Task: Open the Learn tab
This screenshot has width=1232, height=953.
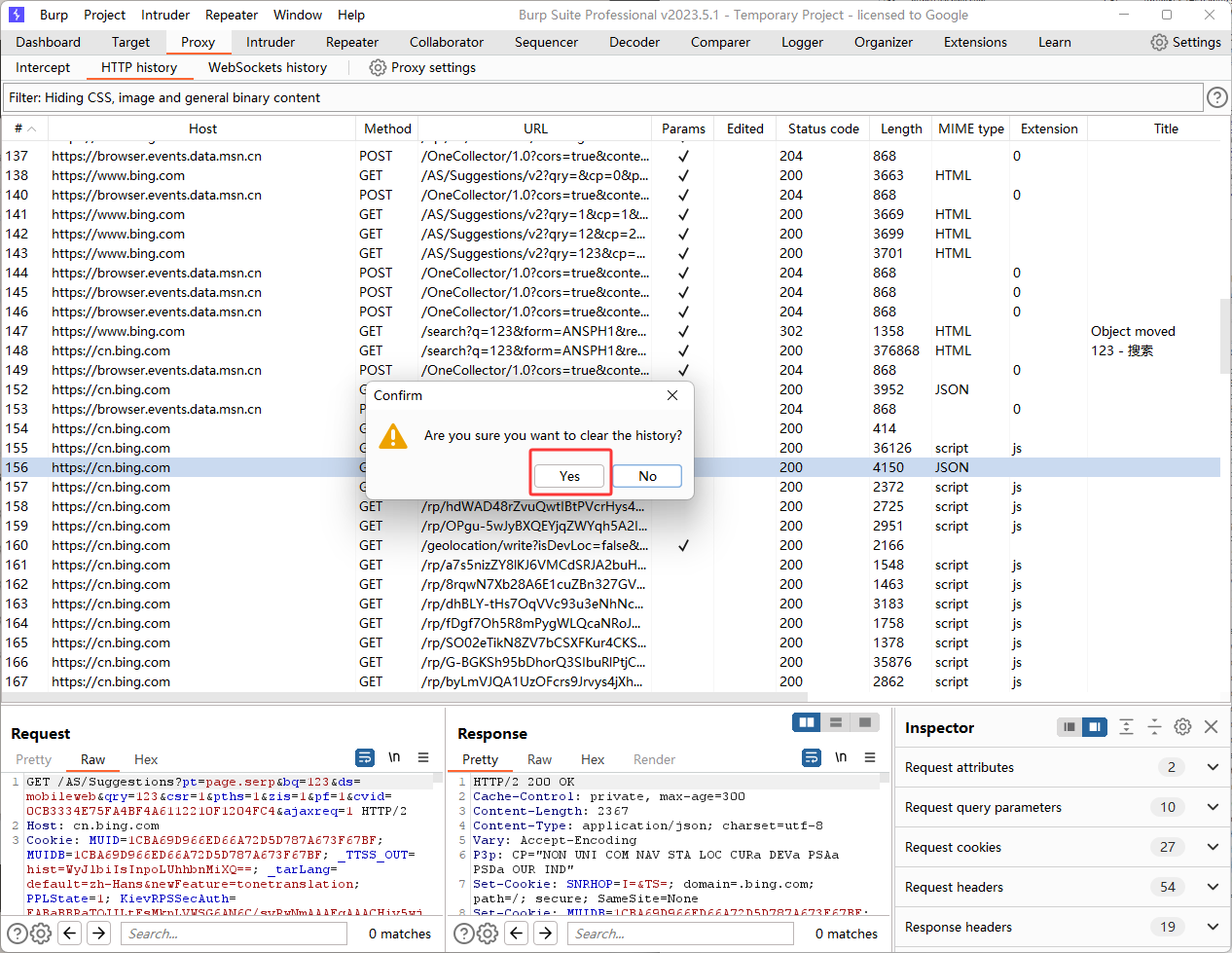Action: pyautogui.click(x=1054, y=42)
